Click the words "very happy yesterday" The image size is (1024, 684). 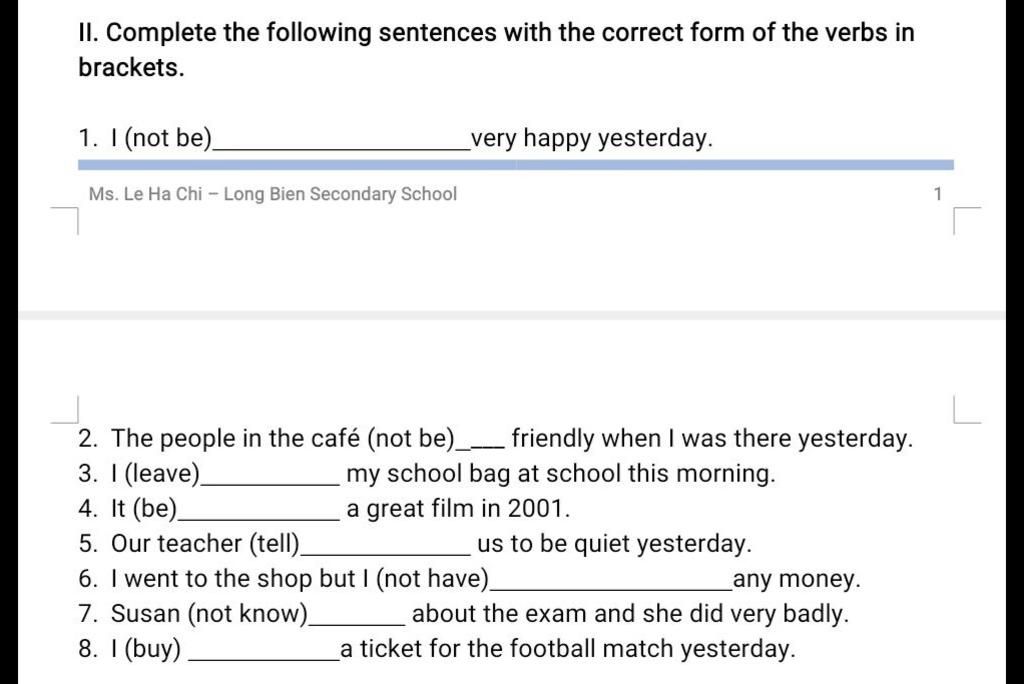click(592, 138)
